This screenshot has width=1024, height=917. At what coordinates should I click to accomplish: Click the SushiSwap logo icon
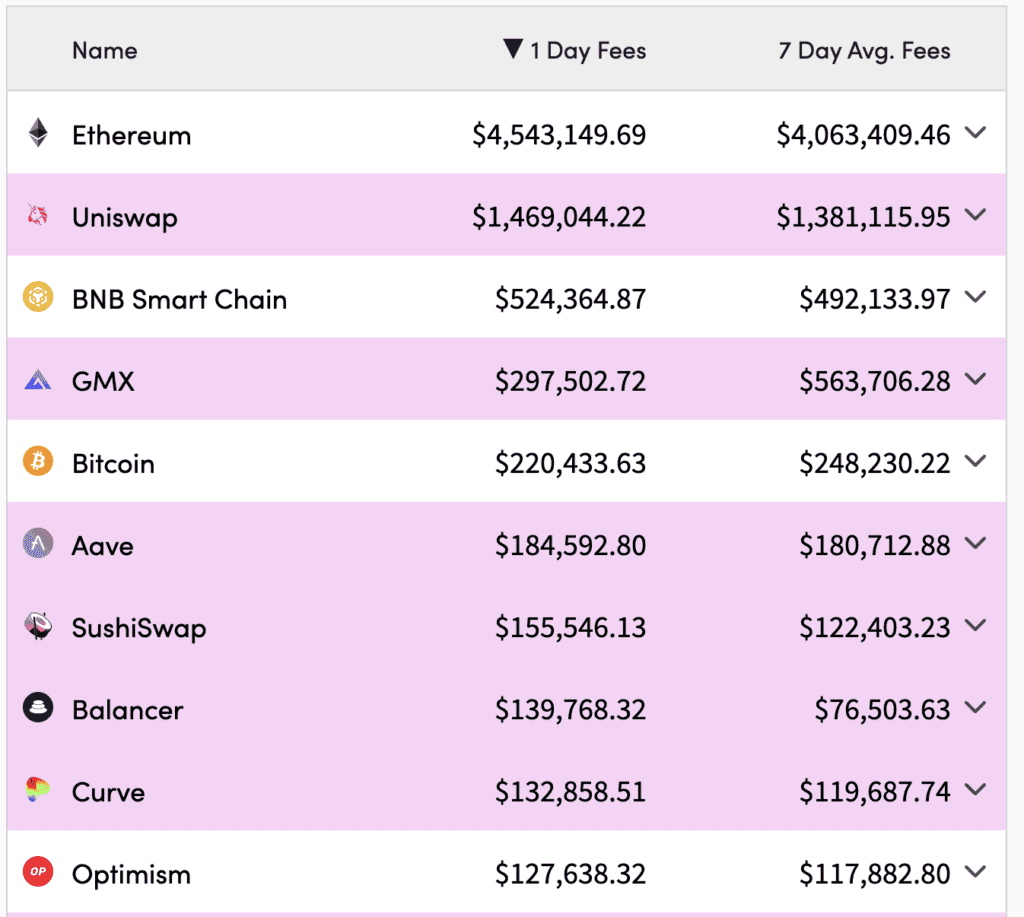point(38,626)
